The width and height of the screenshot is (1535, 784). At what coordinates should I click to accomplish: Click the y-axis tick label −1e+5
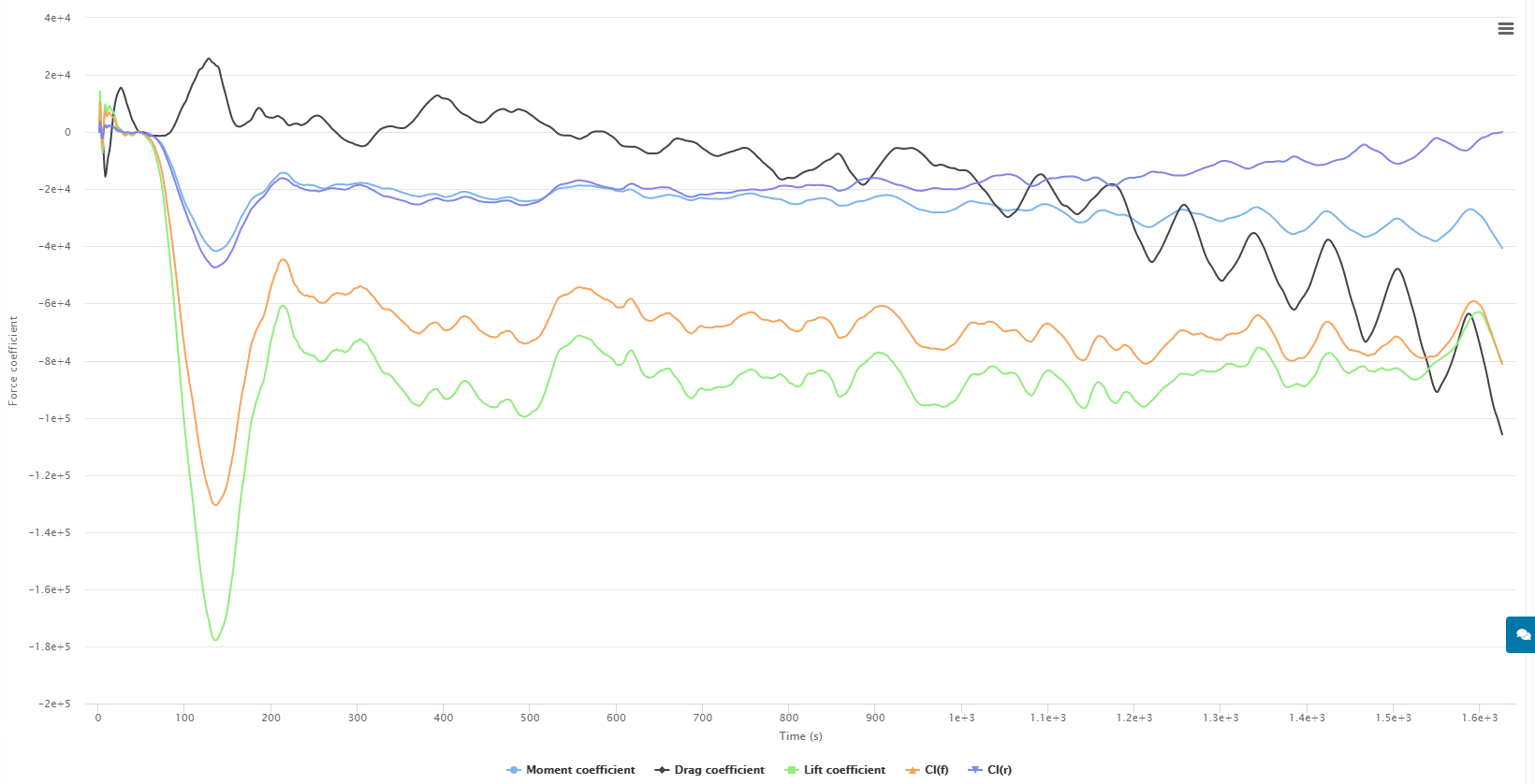pos(53,418)
